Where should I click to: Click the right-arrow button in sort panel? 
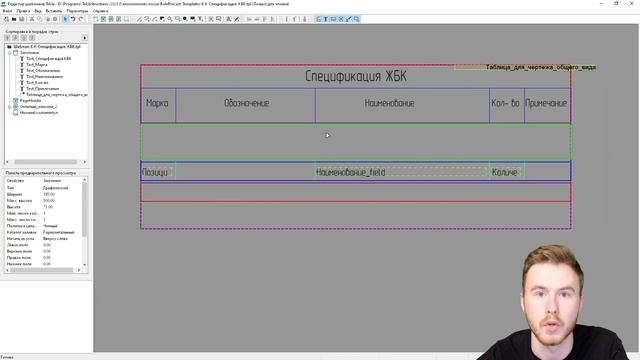click(84, 38)
